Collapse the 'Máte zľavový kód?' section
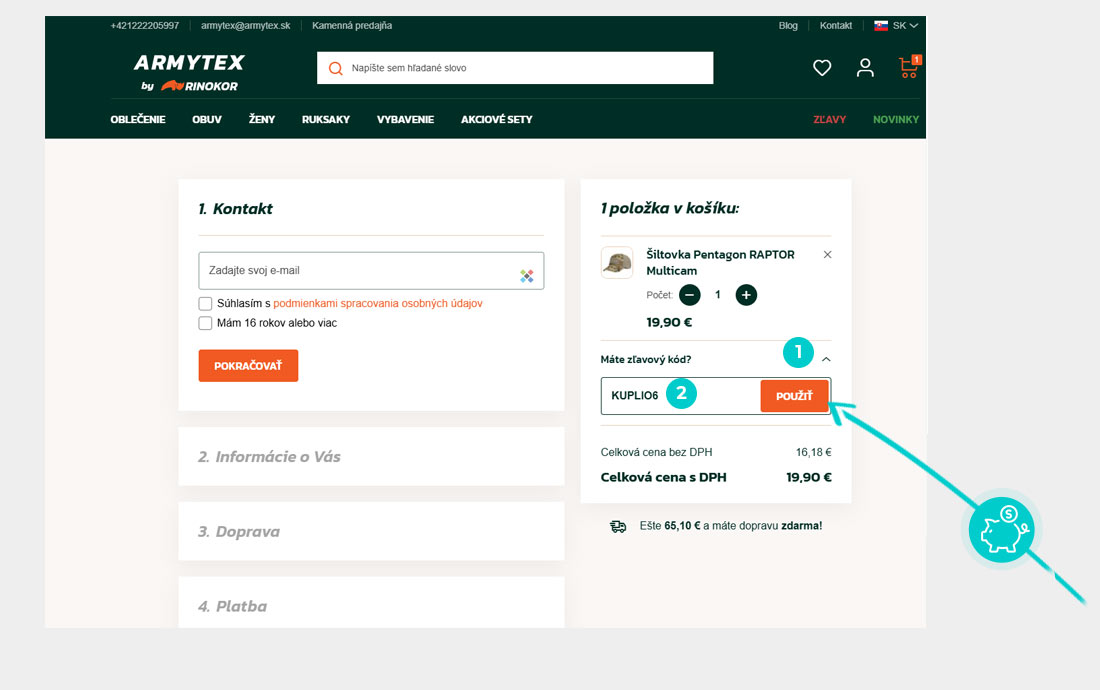The height and width of the screenshot is (690, 1100). [x=826, y=360]
